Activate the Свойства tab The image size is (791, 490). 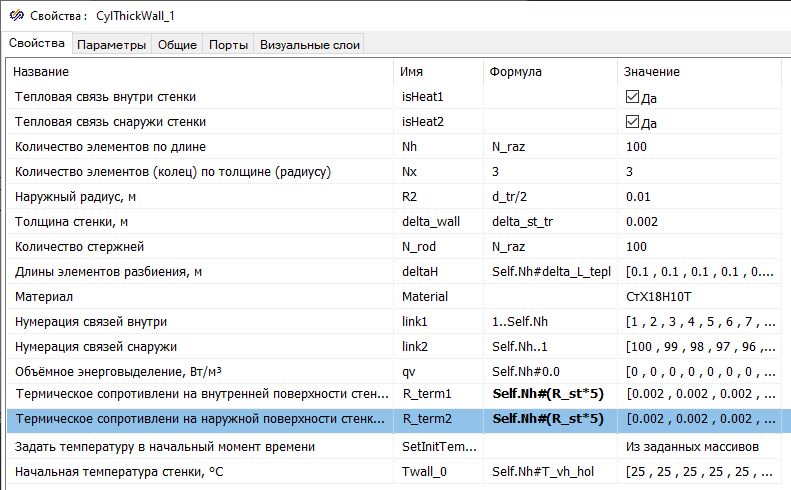pyautogui.click(x=36, y=43)
